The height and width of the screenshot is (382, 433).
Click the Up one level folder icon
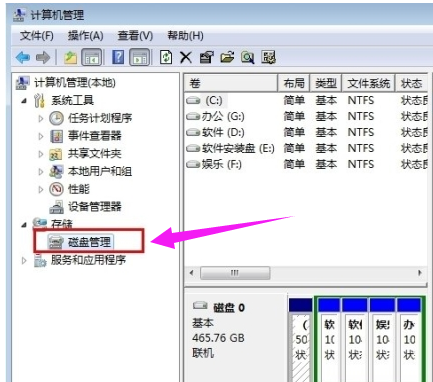point(70,57)
